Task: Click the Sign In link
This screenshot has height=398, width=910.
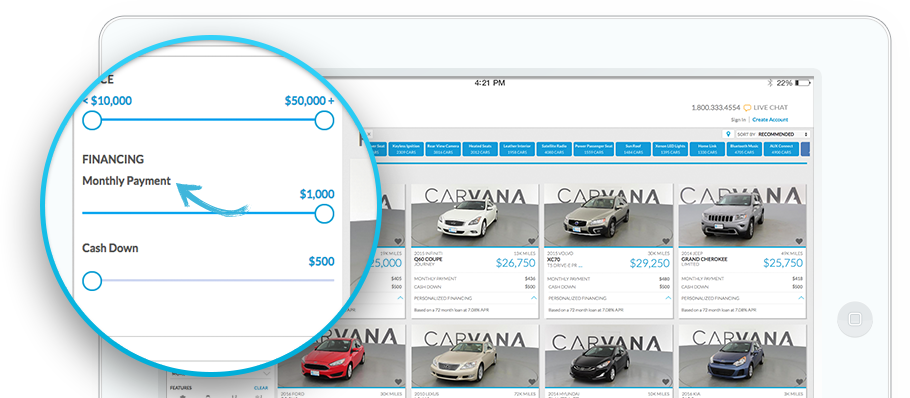Action: click(738, 120)
